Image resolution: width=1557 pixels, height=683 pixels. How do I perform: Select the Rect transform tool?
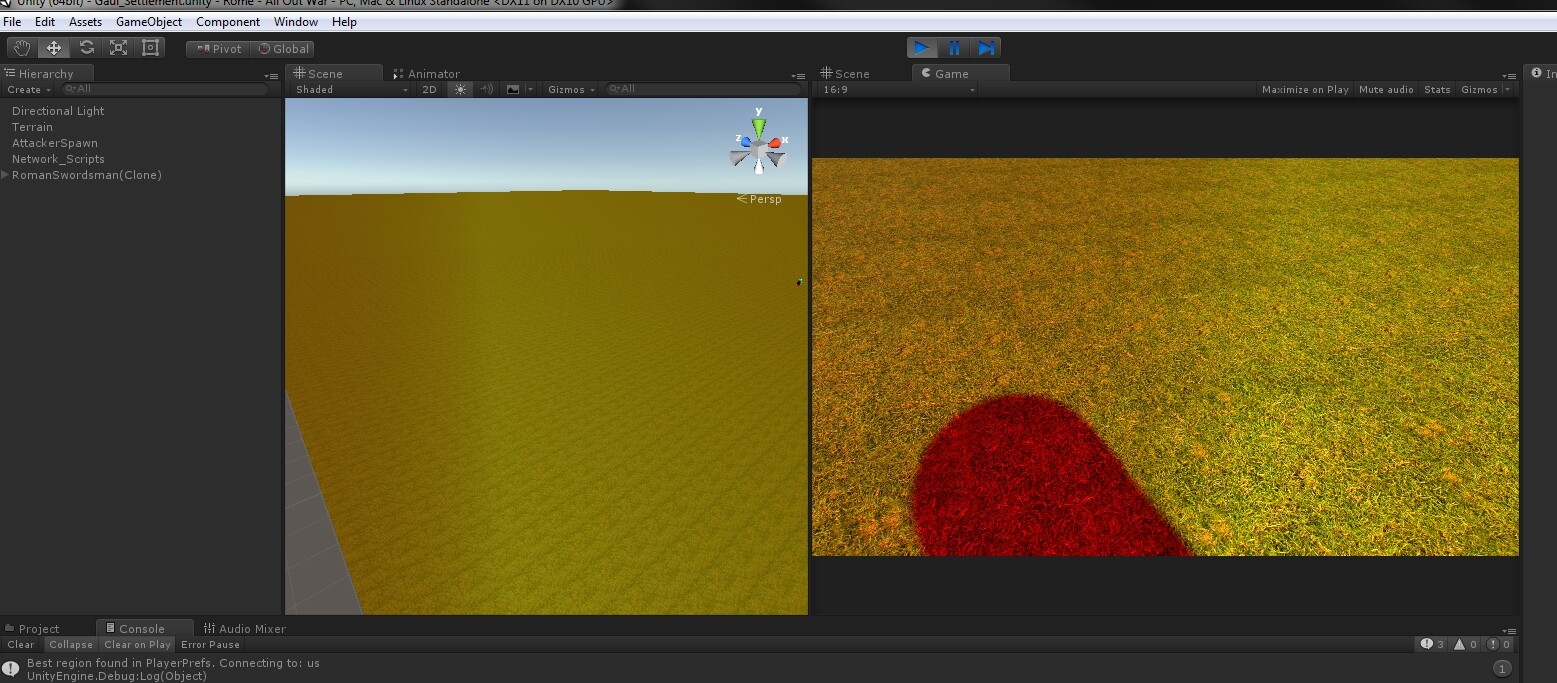pos(150,47)
